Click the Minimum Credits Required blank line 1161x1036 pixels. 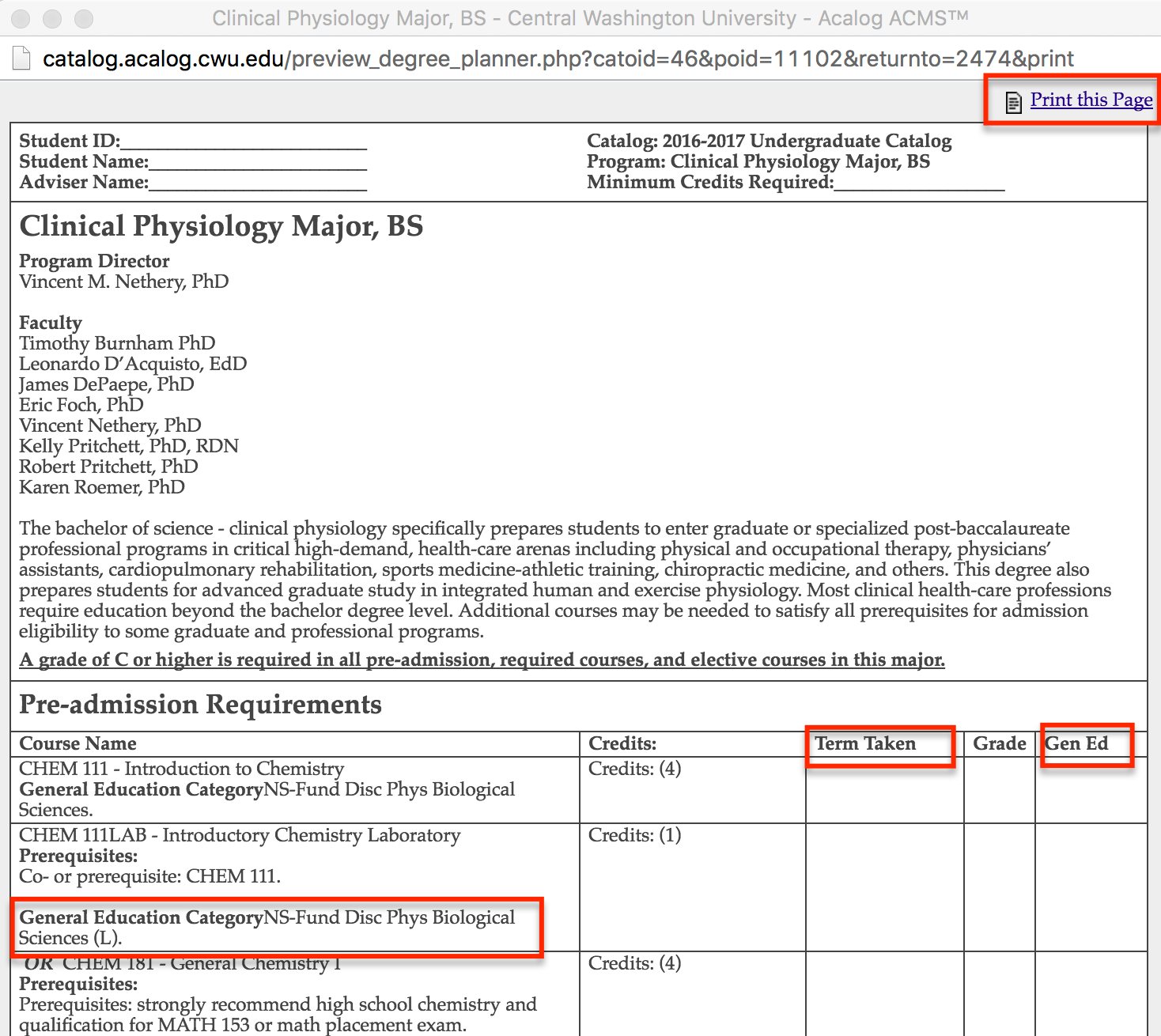[920, 183]
